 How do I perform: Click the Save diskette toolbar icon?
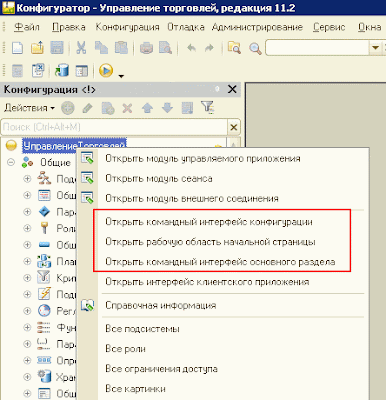point(57,48)
